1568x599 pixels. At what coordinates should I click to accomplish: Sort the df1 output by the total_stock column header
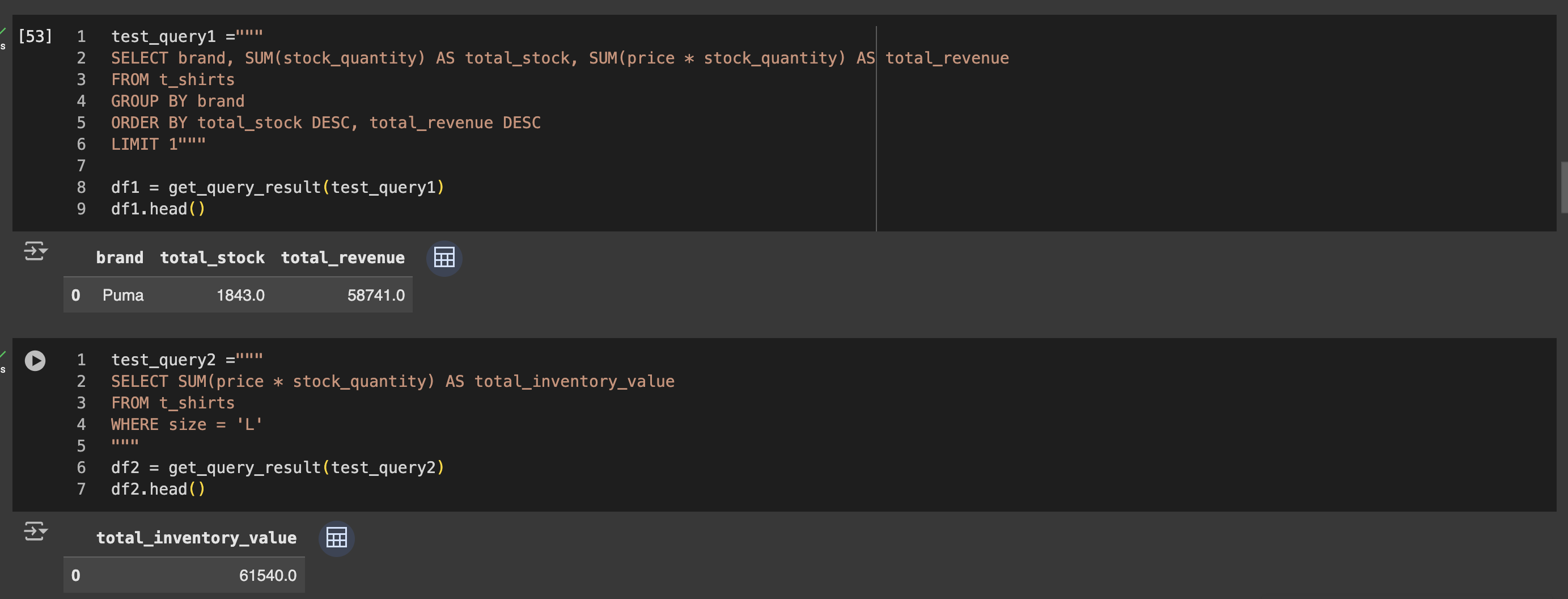212,257
